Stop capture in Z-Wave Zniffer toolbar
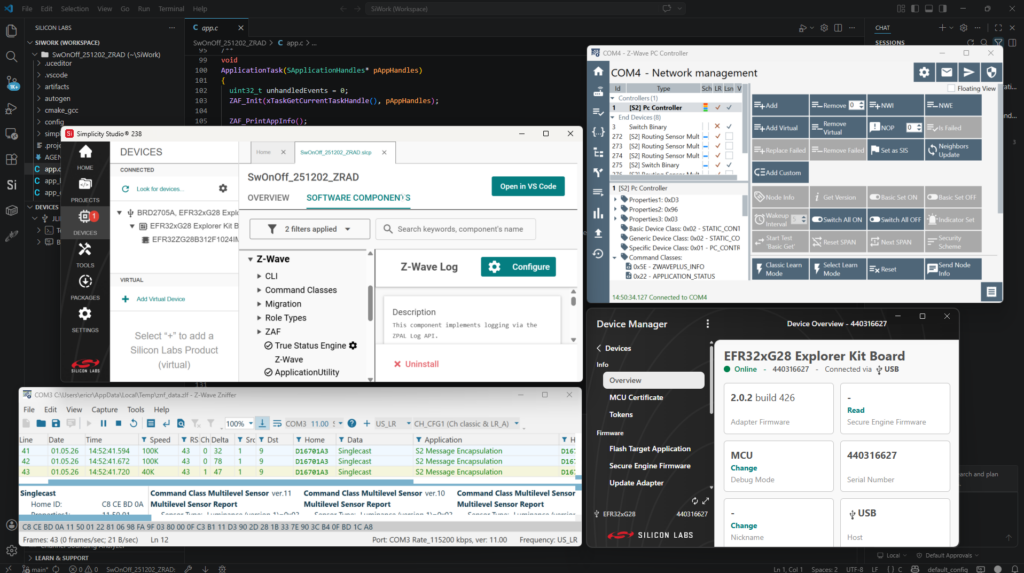The image size is (1024, 573). (x=118, y=423)
